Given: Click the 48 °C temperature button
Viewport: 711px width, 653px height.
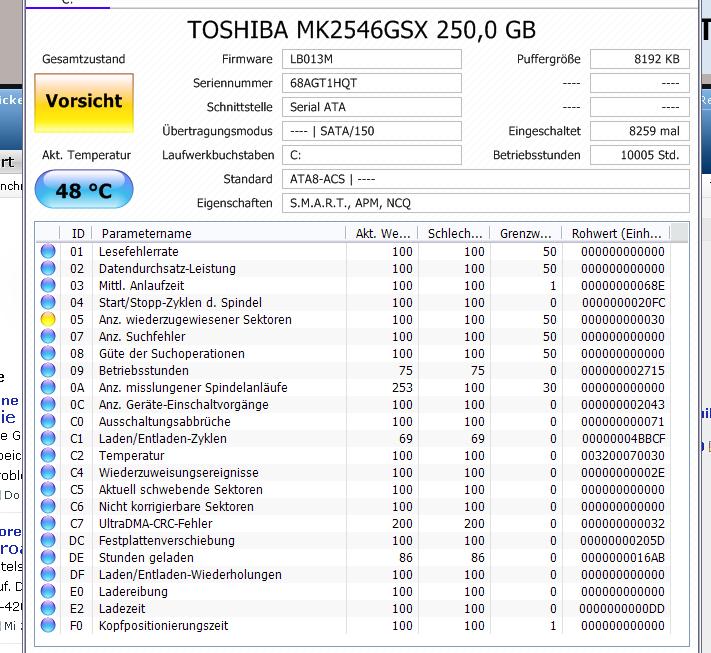Looking at the screenshot, I should pyautogui.click(x=84, y=189).
